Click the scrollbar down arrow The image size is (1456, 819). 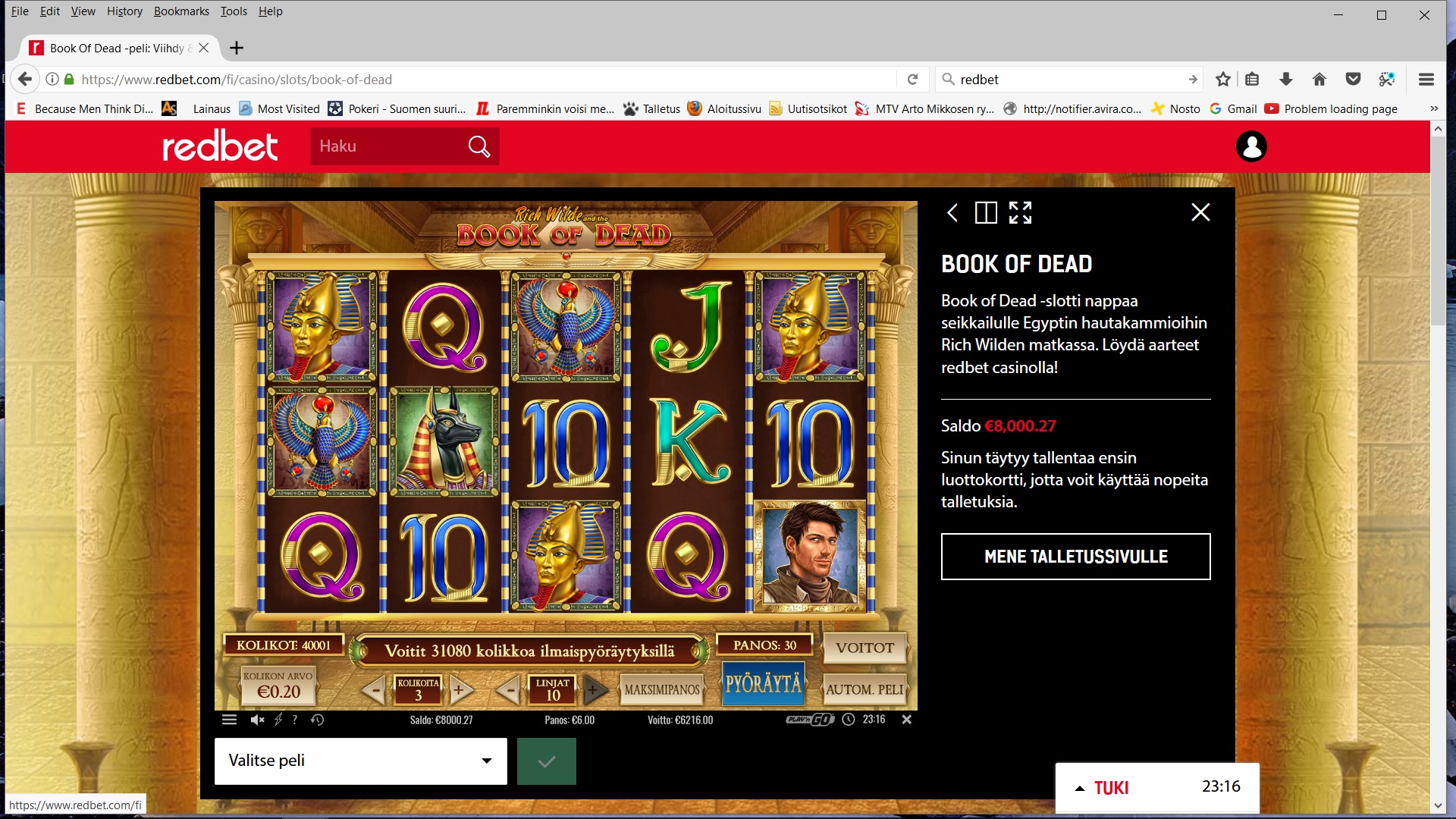pos(1438,805)
